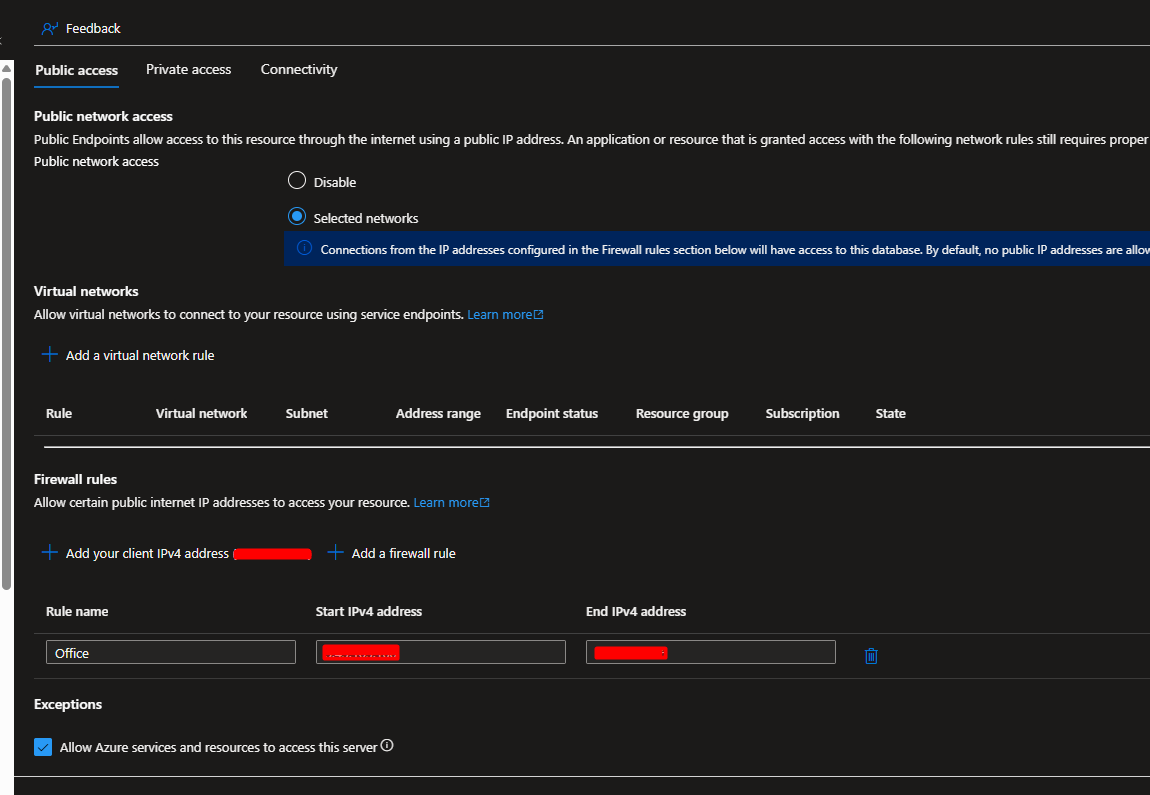Click the End IPv4 address column header
The image size is (1150, 795).
coord(636,612)
